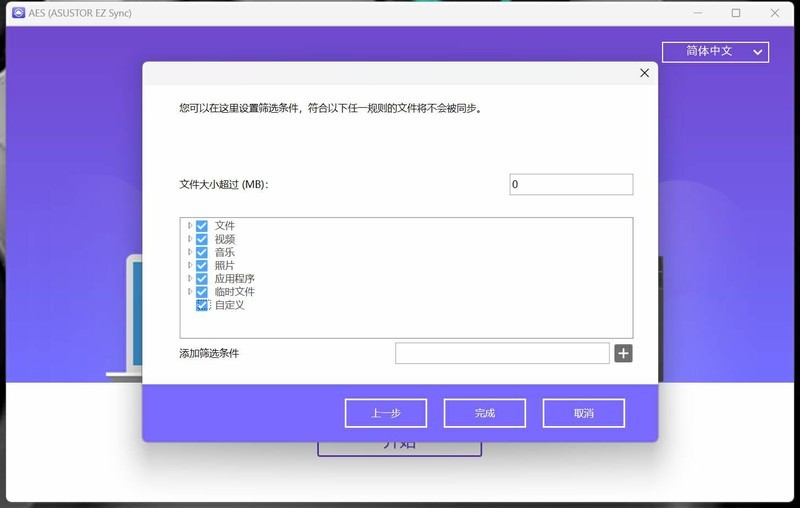Expand the 视频 tree node
This screenshot has height=508, width=800.
(x=190, y=238)
